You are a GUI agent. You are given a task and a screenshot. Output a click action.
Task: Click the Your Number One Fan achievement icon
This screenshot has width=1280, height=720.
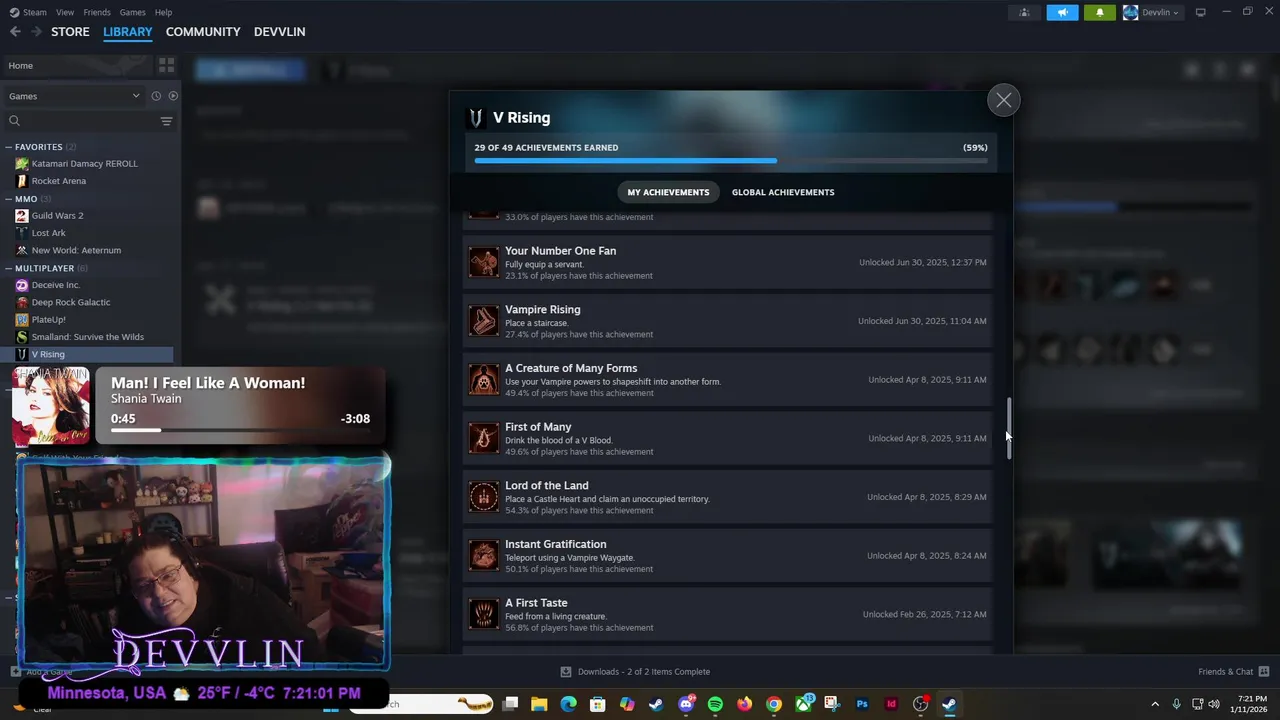pos(484,262)
